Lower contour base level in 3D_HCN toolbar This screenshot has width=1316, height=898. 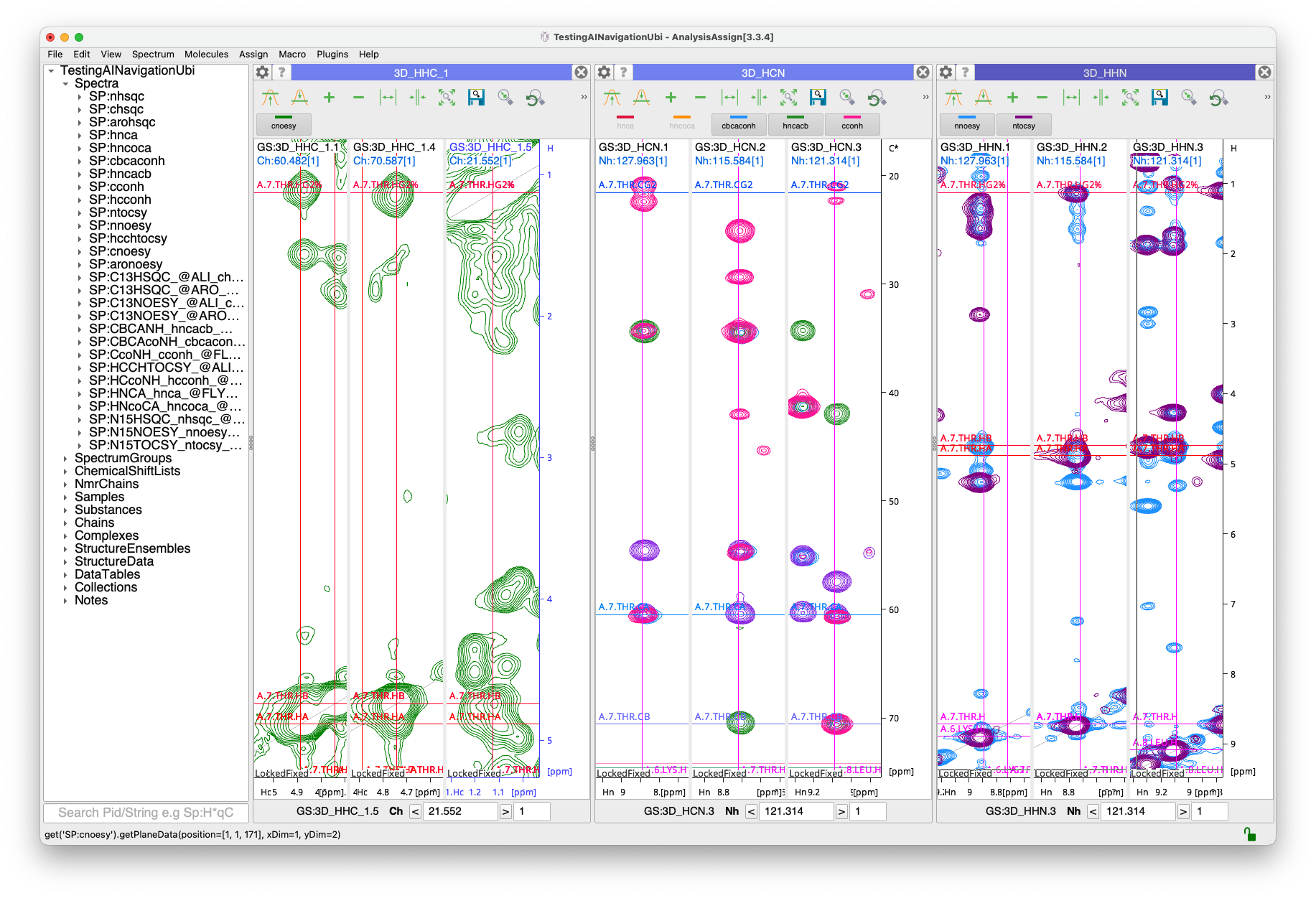pos(641,98)
